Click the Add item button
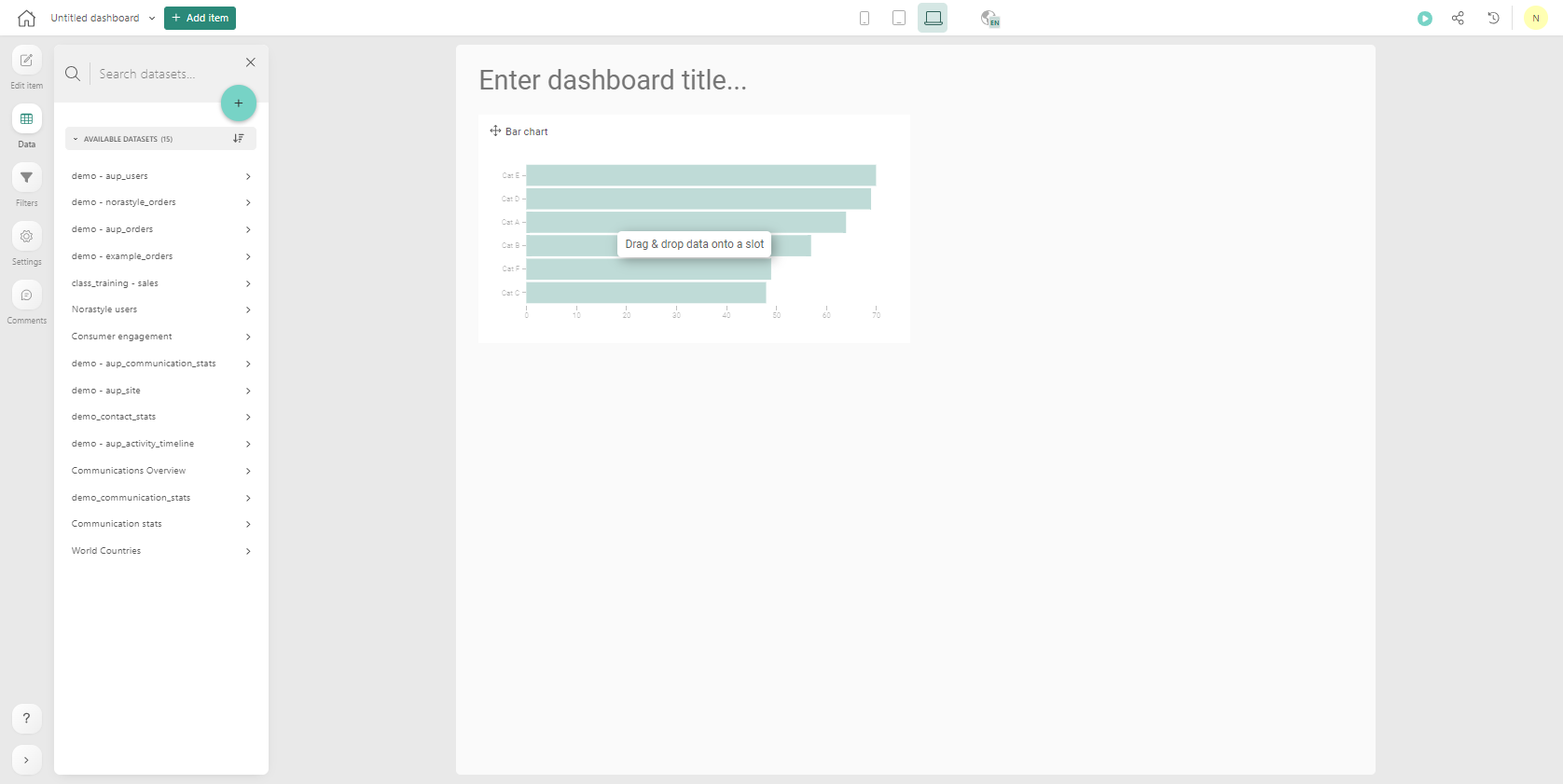The width and height of the screenshot is (1563, 784). tap(200, 18)
